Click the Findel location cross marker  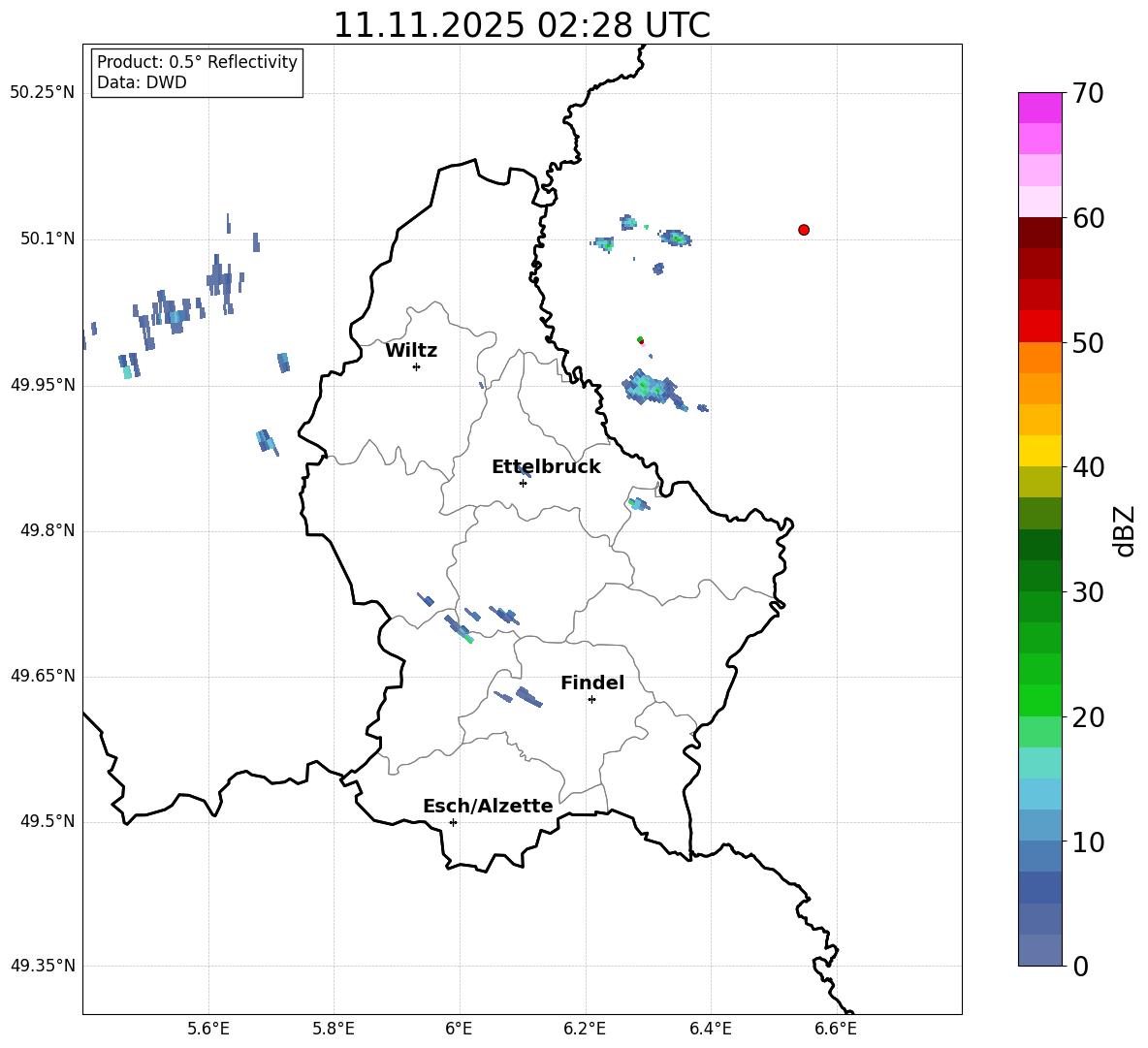(591, 700)
